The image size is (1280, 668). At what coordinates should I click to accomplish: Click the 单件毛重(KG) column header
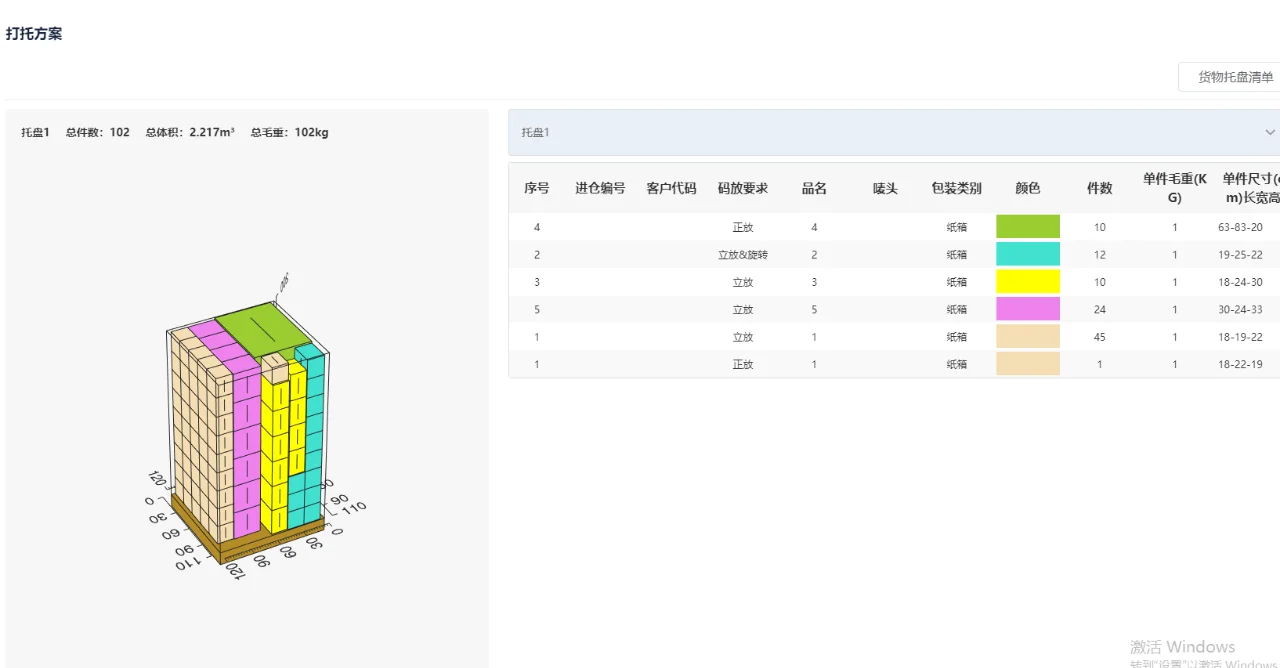click(x=1175, y=188)
